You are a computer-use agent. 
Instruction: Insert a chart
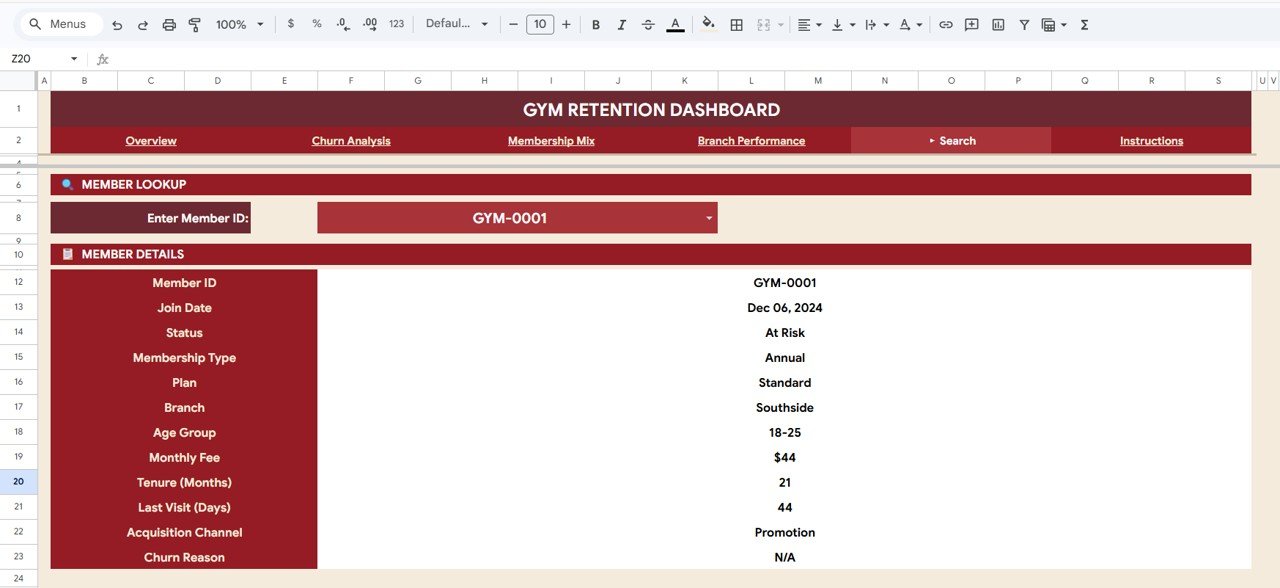coord(997,24)
